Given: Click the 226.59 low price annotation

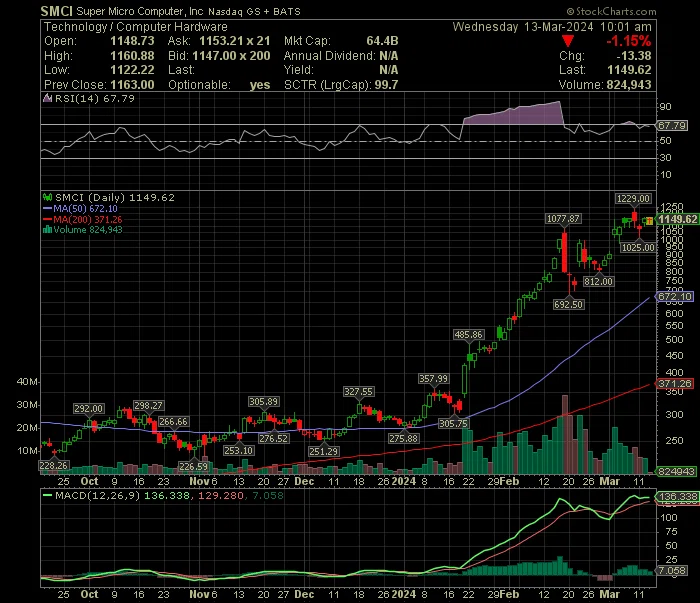Looking at the screenshot, I should (x=193, y=467).
